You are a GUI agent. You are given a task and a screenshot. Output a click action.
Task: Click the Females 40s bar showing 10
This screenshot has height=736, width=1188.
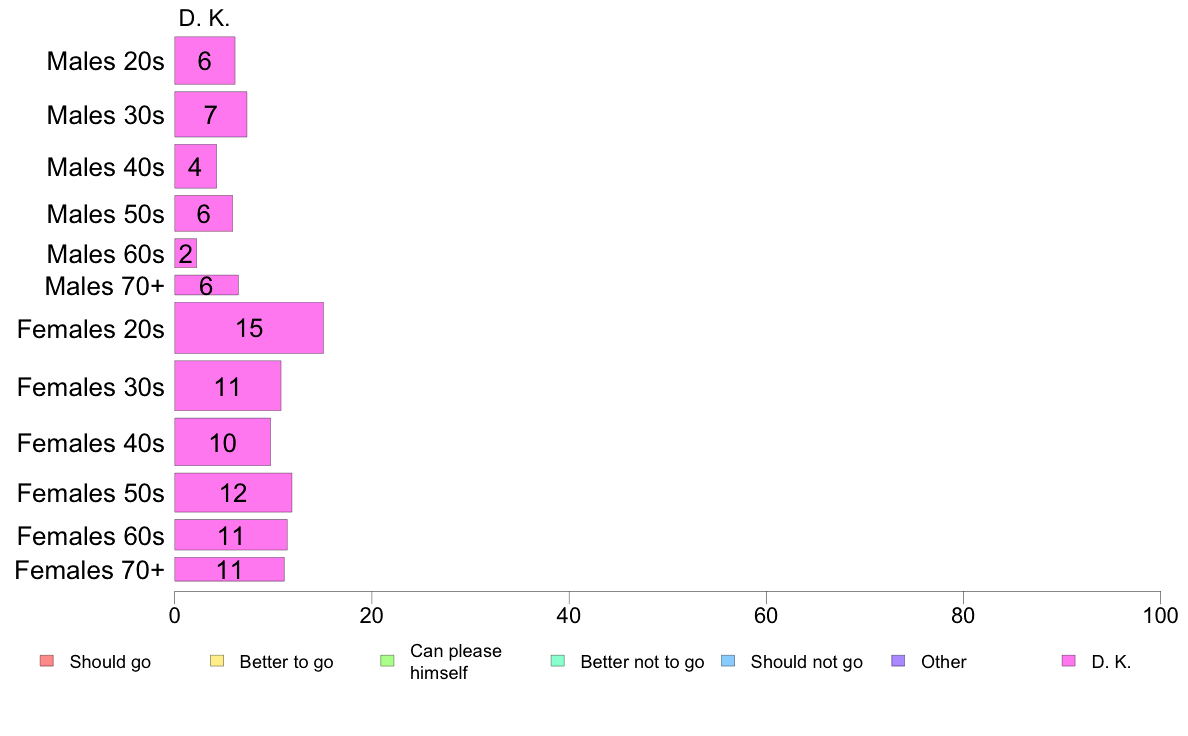point(223,442)
